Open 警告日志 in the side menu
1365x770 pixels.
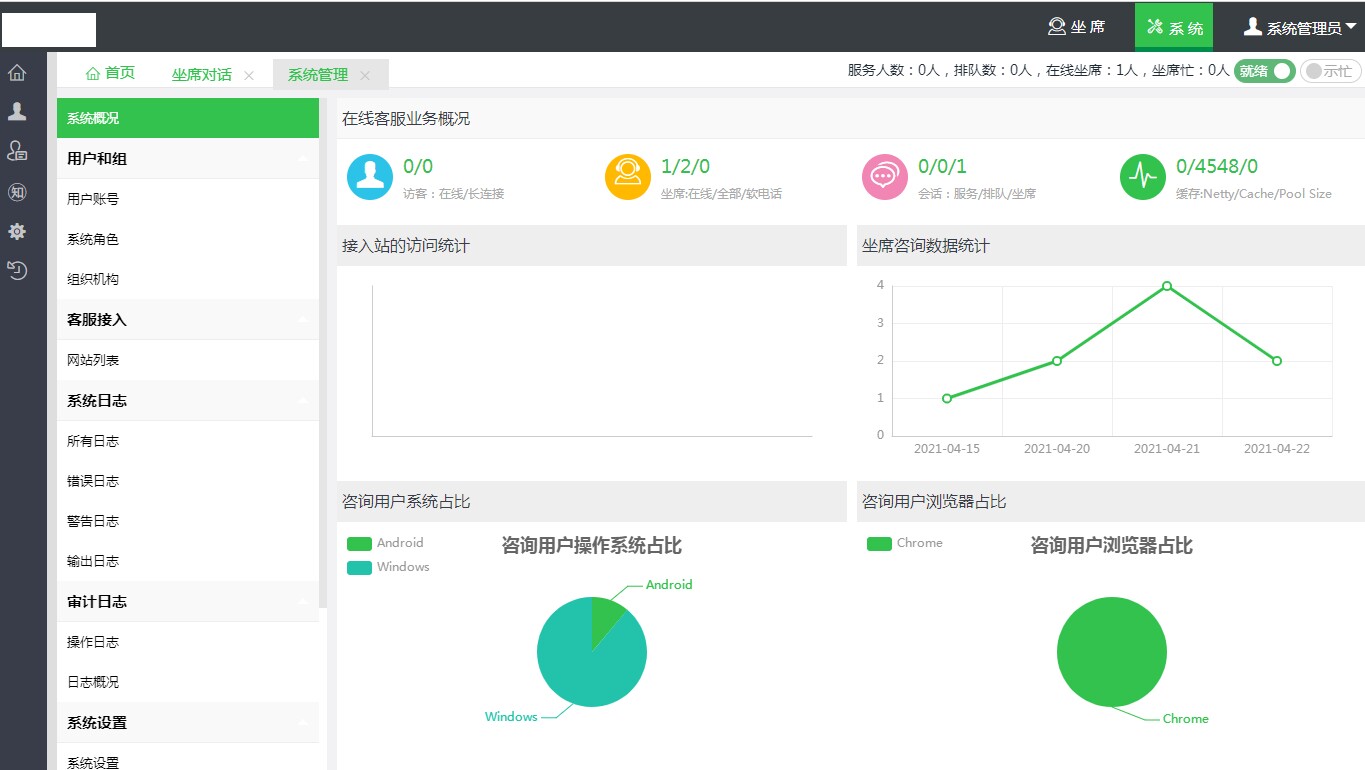point(188,521)
